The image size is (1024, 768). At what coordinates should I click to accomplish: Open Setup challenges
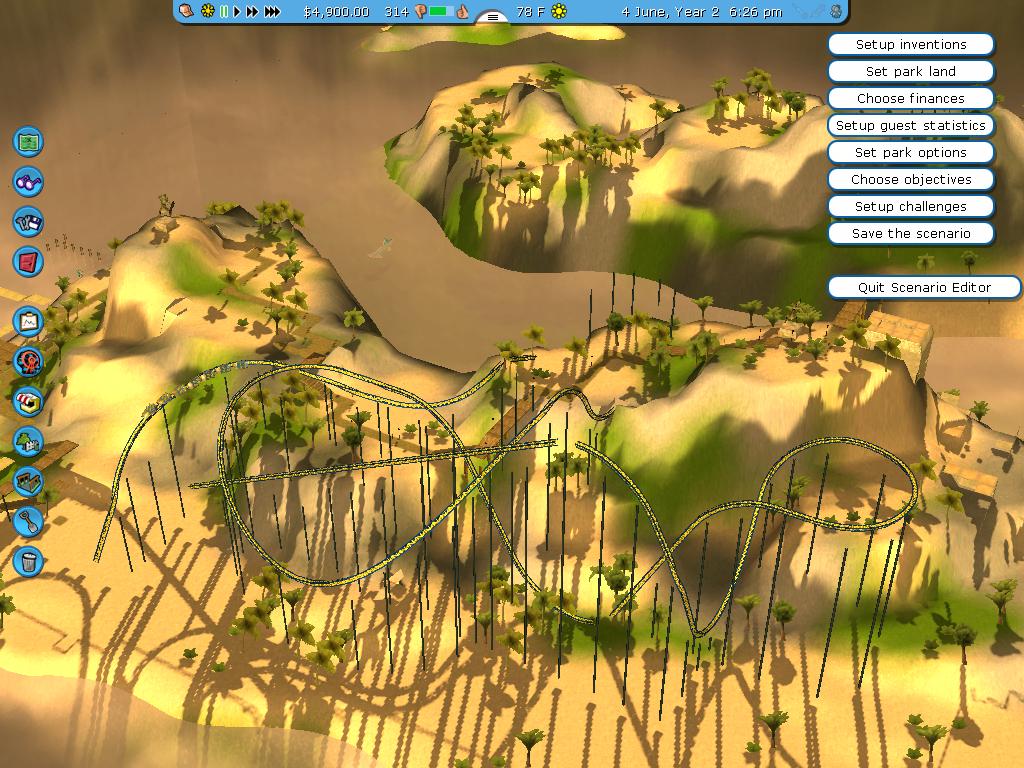(911, 206)
